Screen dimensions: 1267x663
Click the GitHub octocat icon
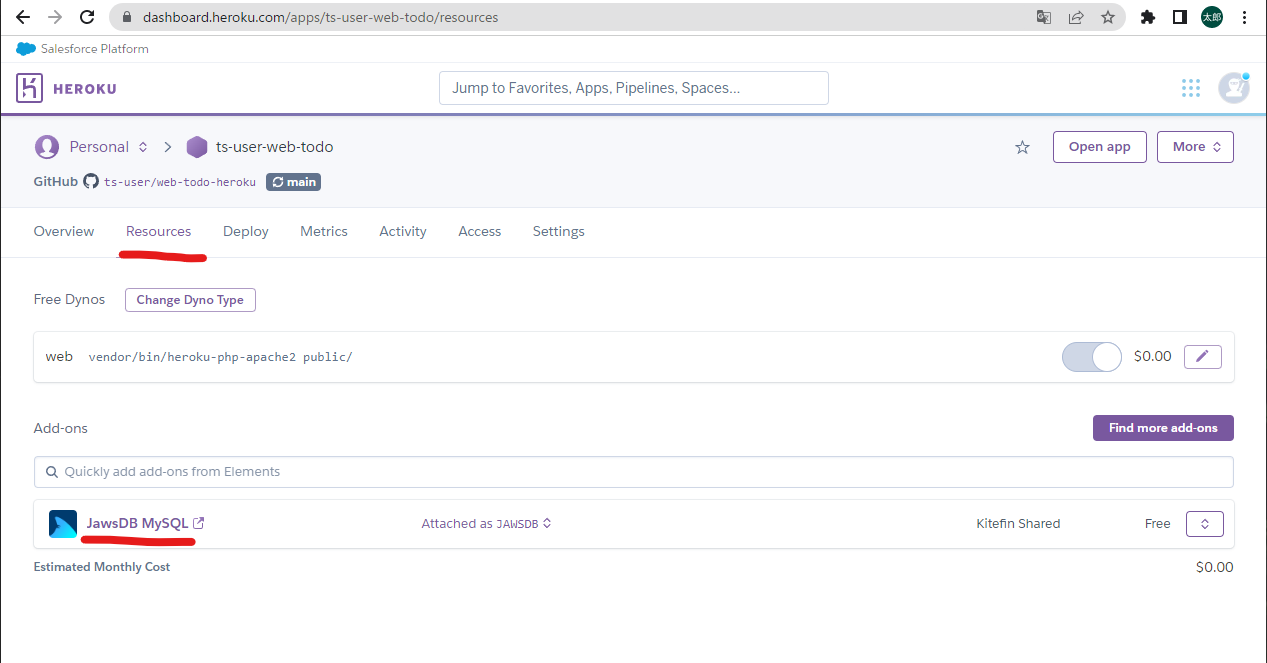91,182
